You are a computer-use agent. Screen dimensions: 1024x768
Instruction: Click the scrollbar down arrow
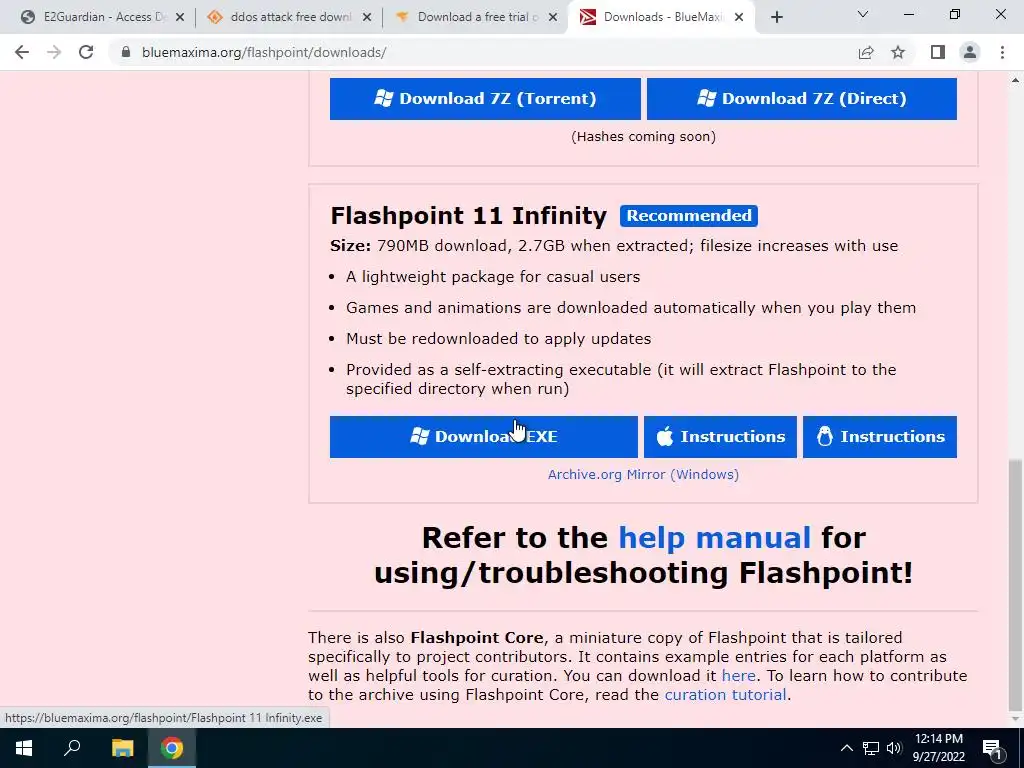pos(1016,720)
